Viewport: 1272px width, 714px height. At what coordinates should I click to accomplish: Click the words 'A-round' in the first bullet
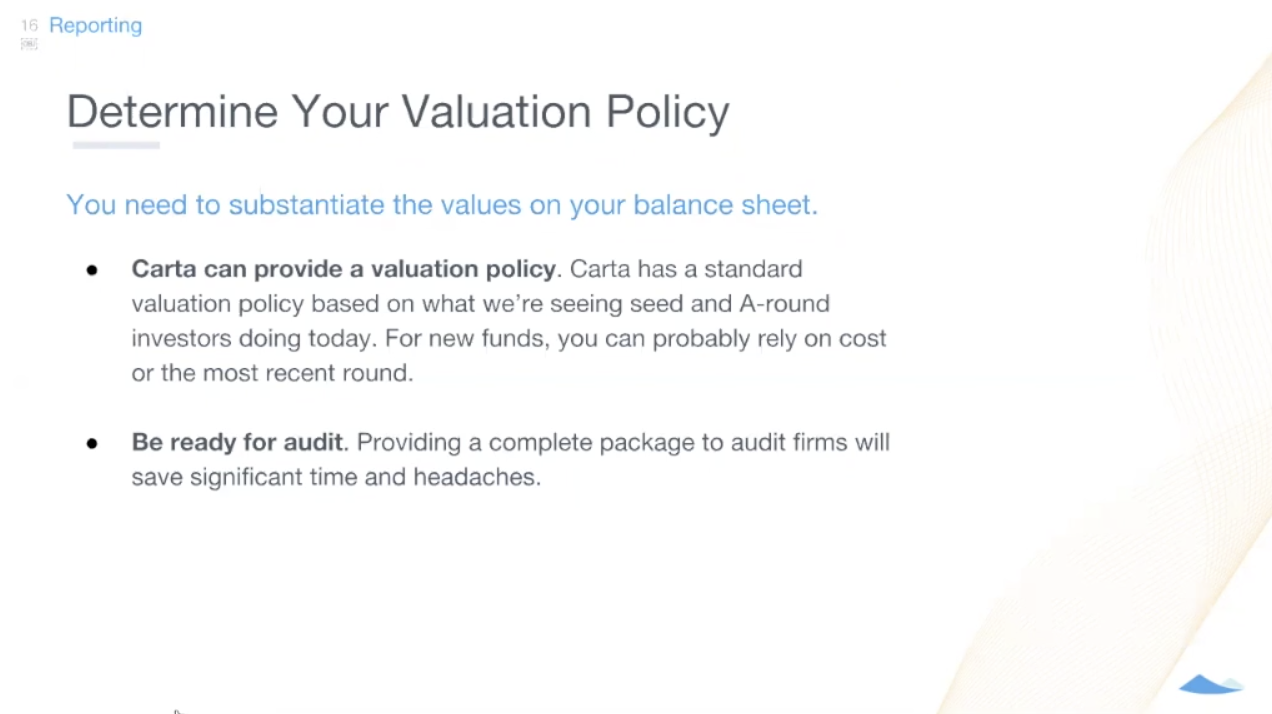click(x=783, y=303)
